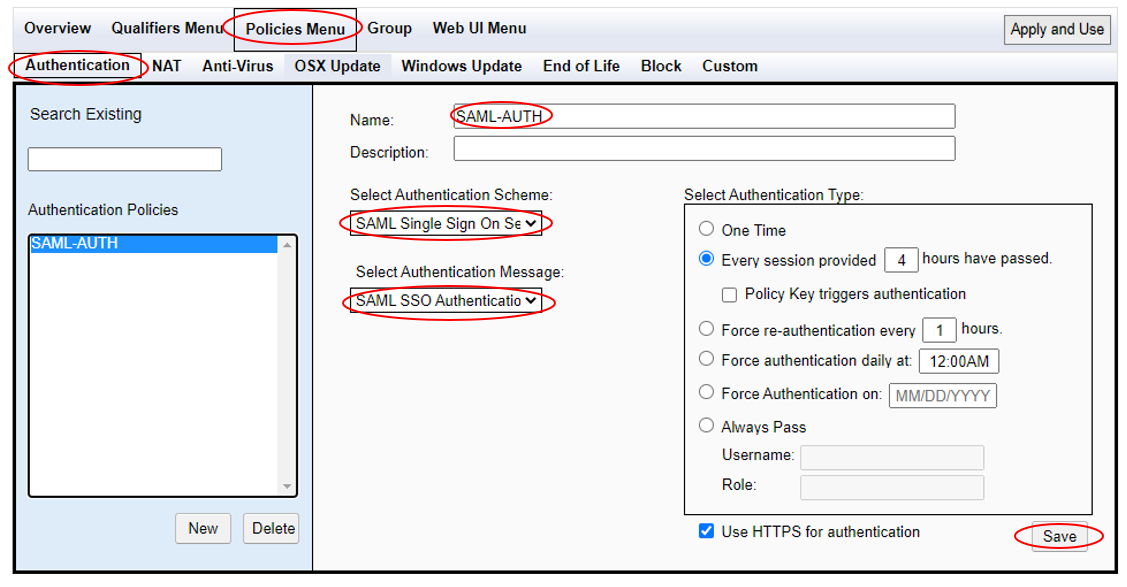The image size is (1127, 587).
Task: Toggle Use HTTPS for authentication checkbox
Action: point(707,531)
